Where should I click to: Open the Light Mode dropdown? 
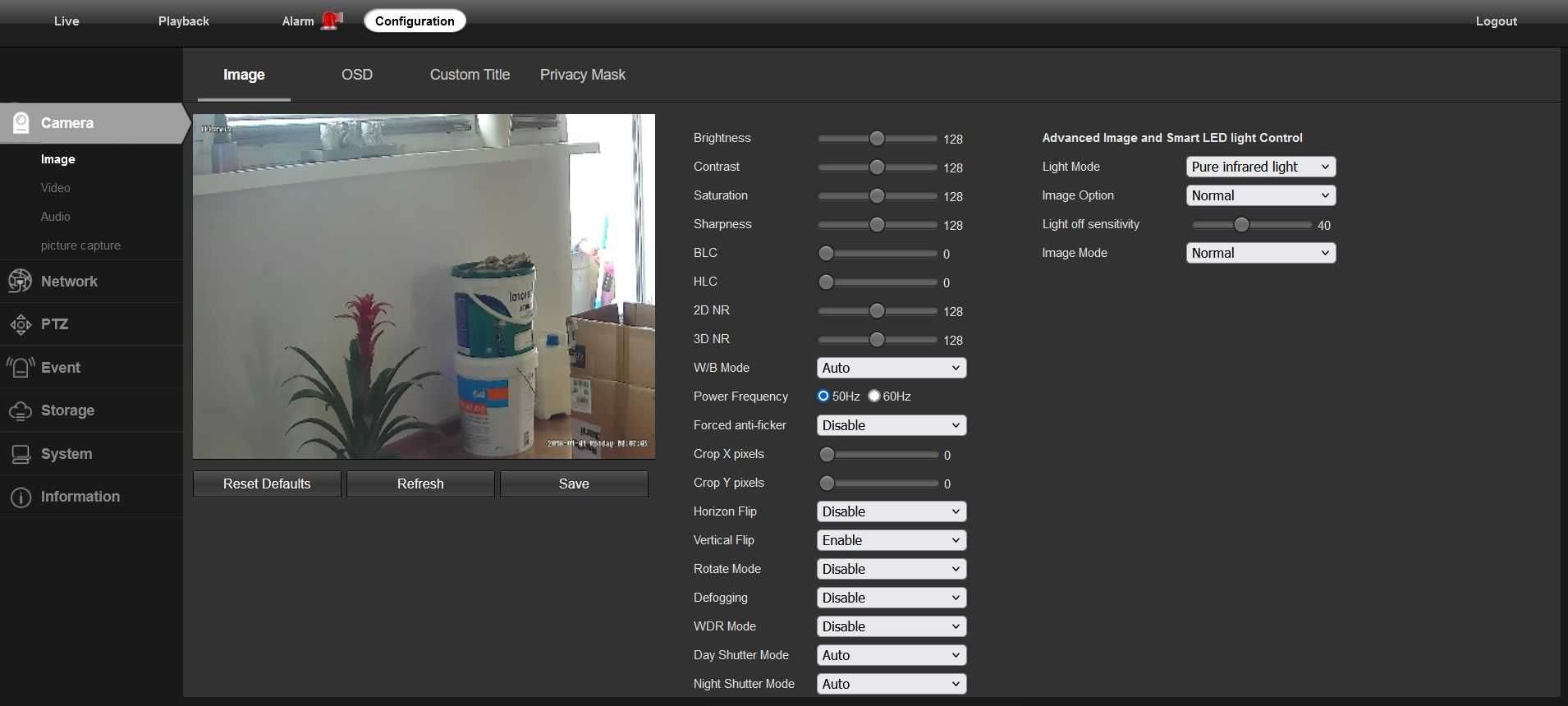[x=1261, y=167]
